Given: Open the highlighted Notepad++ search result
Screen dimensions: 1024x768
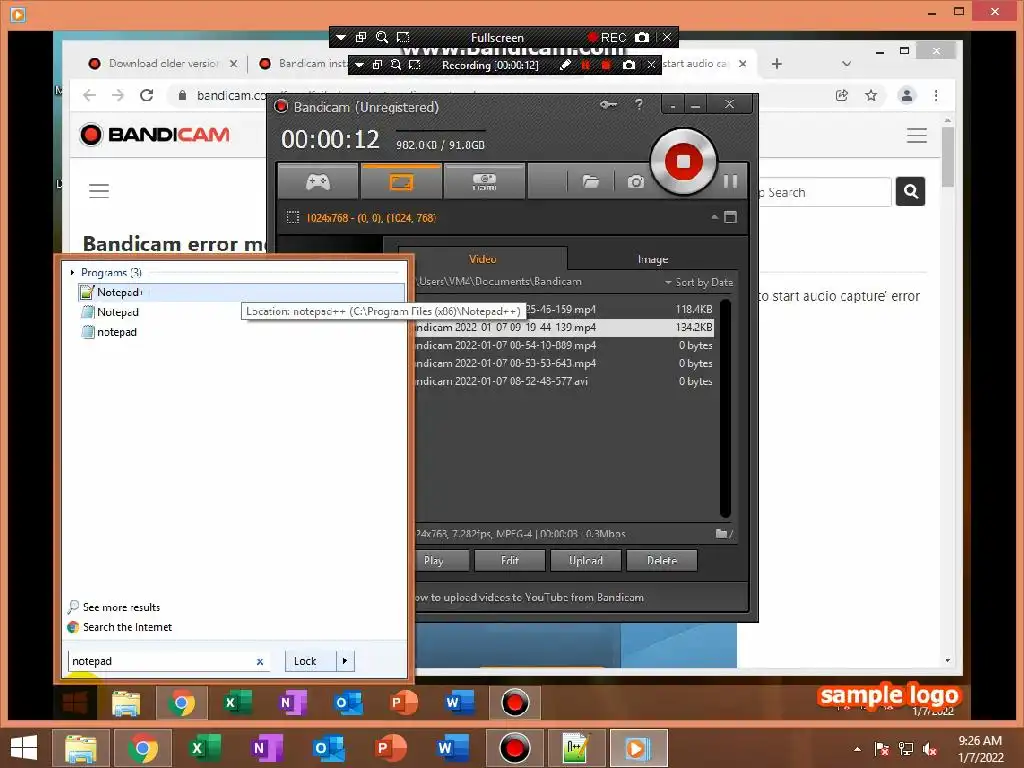Looking at the screenshot, I should click(241, 292).
